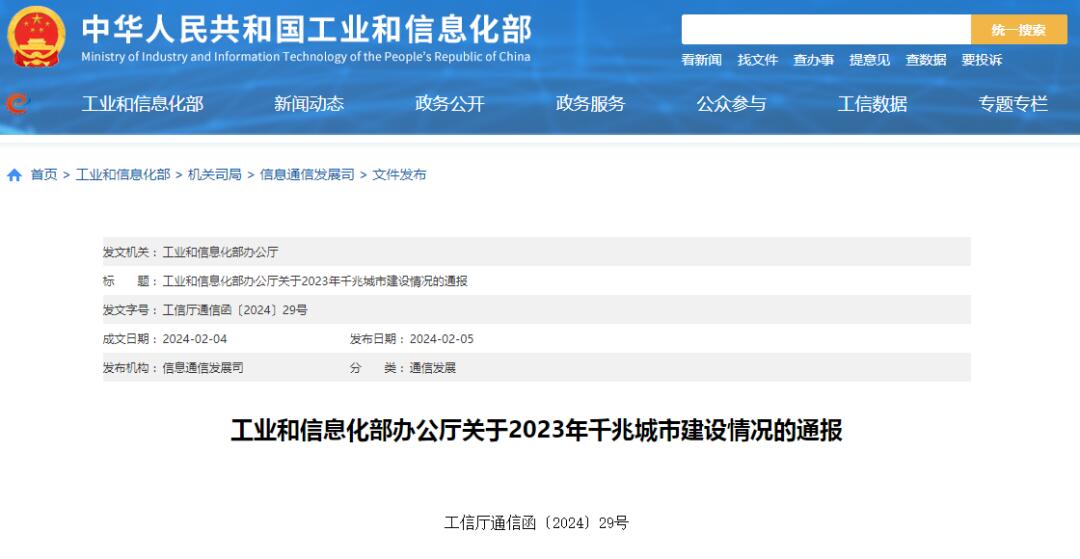Open the 工业和信息化部 navigation menu
Viewport: 1080px width, 559px height.
143,104
